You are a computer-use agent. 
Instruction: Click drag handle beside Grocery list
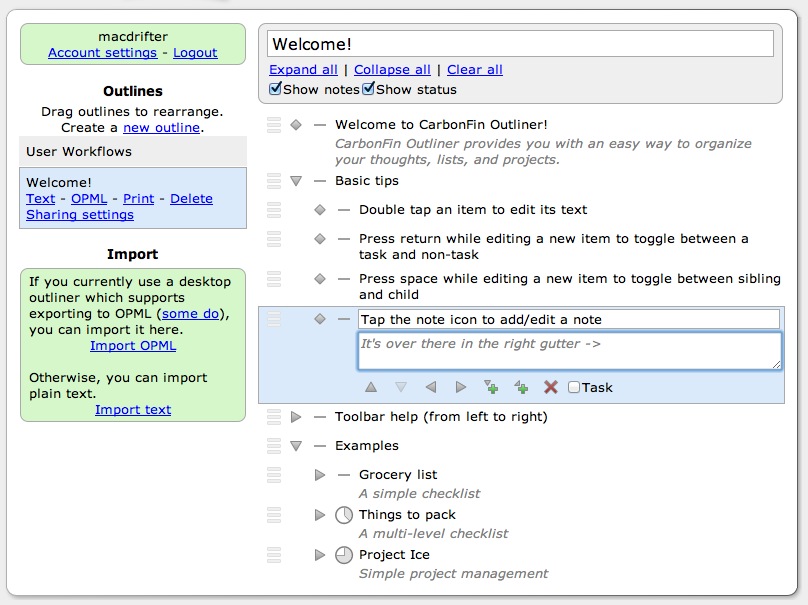point(274,475)
